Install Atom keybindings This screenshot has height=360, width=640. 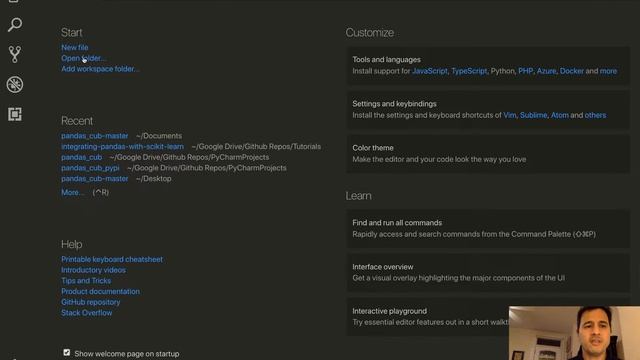point(560,115)
